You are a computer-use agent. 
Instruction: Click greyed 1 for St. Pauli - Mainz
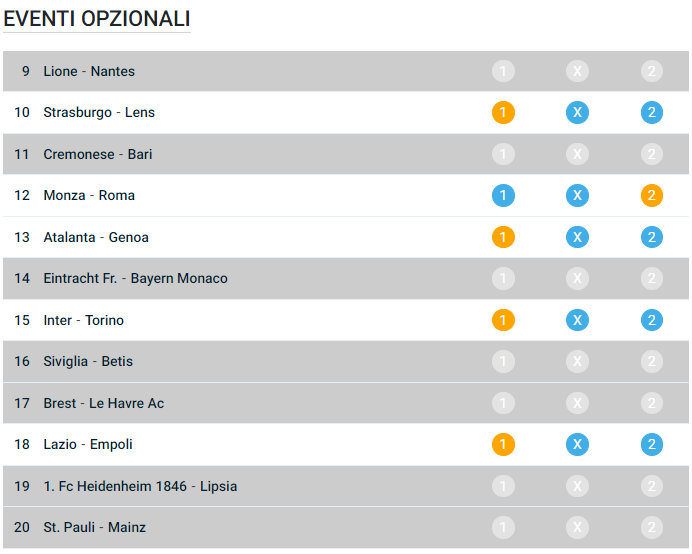503,528
